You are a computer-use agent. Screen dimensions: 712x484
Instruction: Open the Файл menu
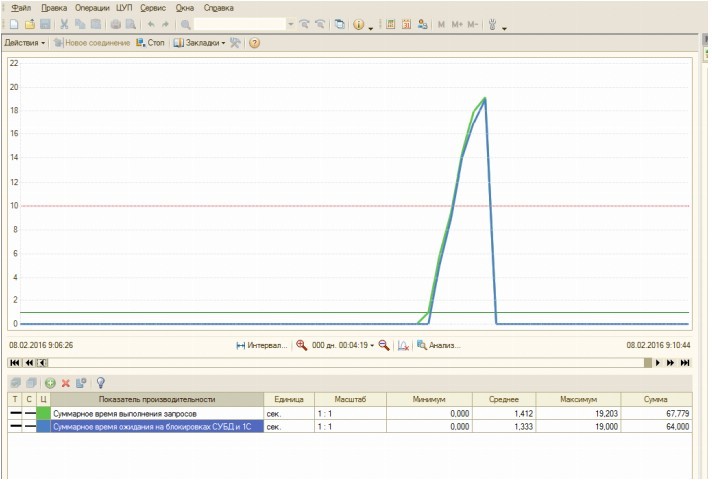tap(21, 8)
